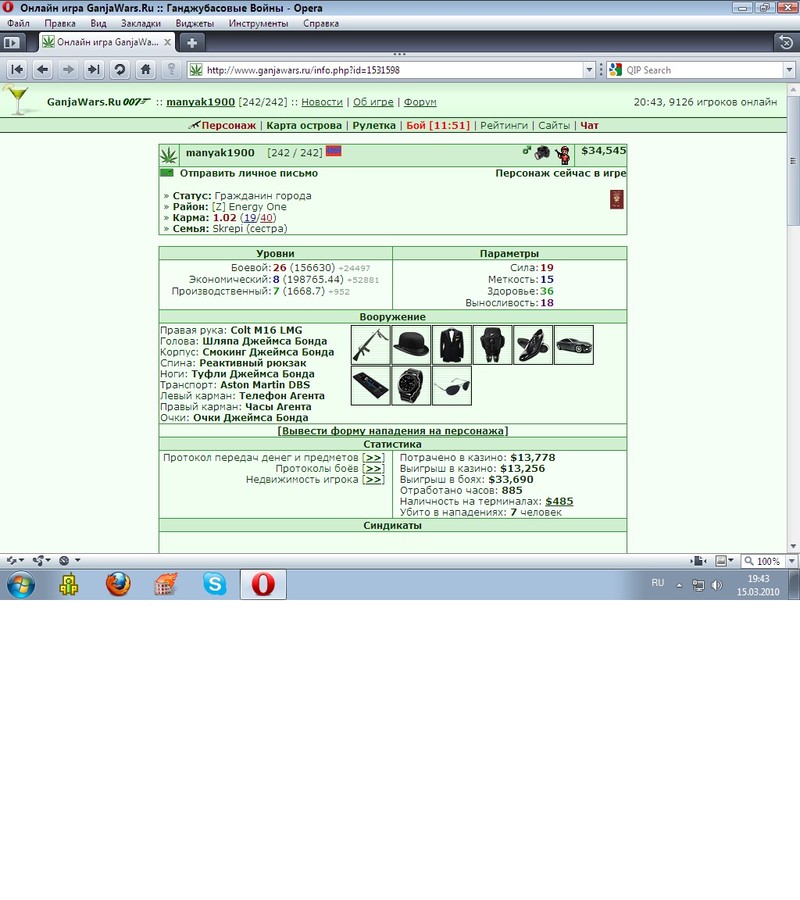Click the Бой [11:51] link
The height and width of the screenshot is (900, 800).
pyautogui.click(x=438, y=126)
